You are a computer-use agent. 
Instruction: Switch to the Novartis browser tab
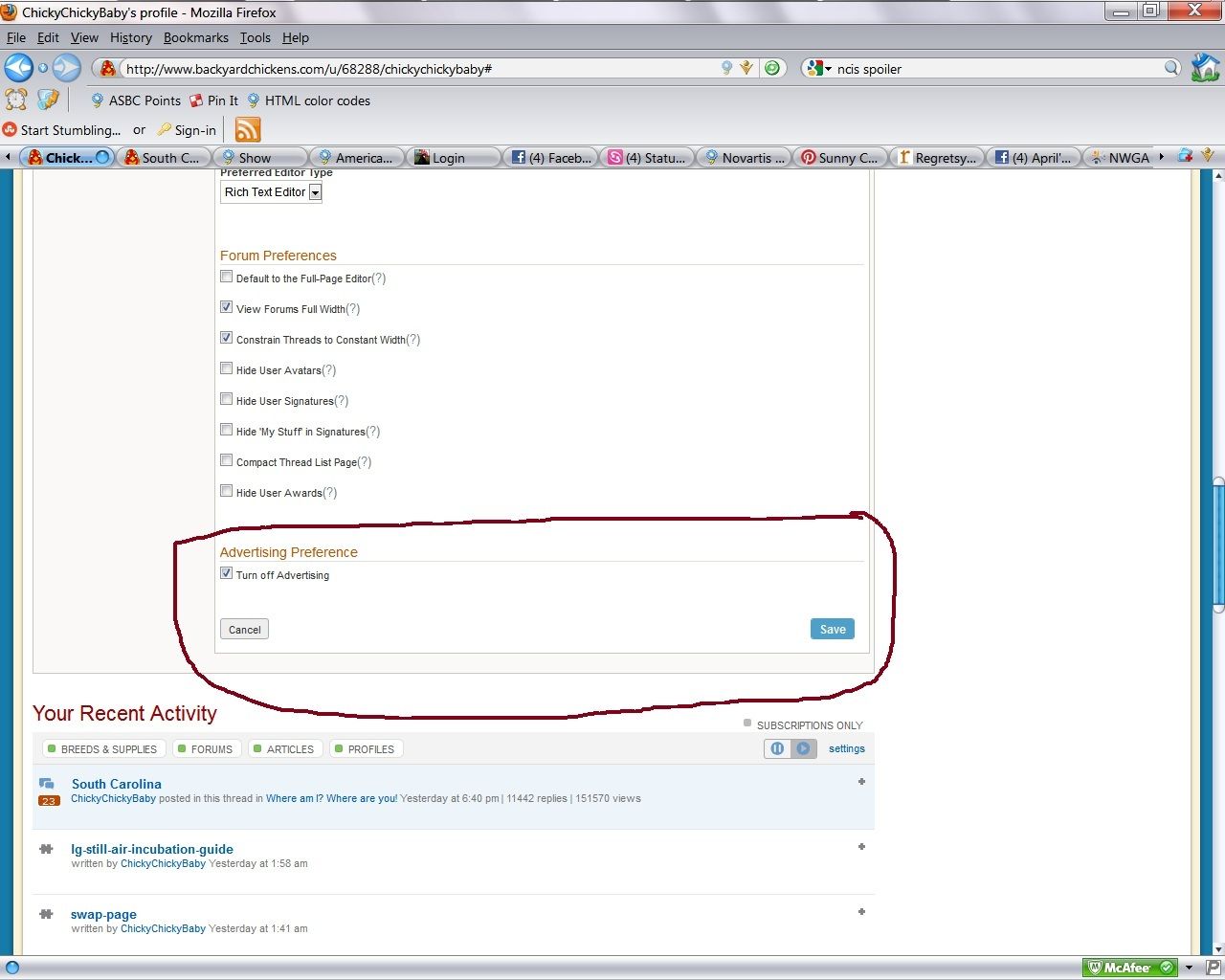(745, 158)
